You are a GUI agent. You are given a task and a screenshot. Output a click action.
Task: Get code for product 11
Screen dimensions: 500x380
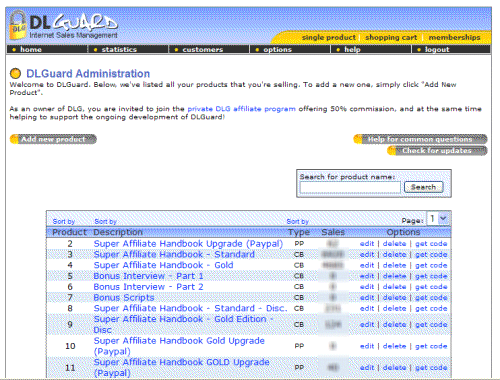click(431, 367)
